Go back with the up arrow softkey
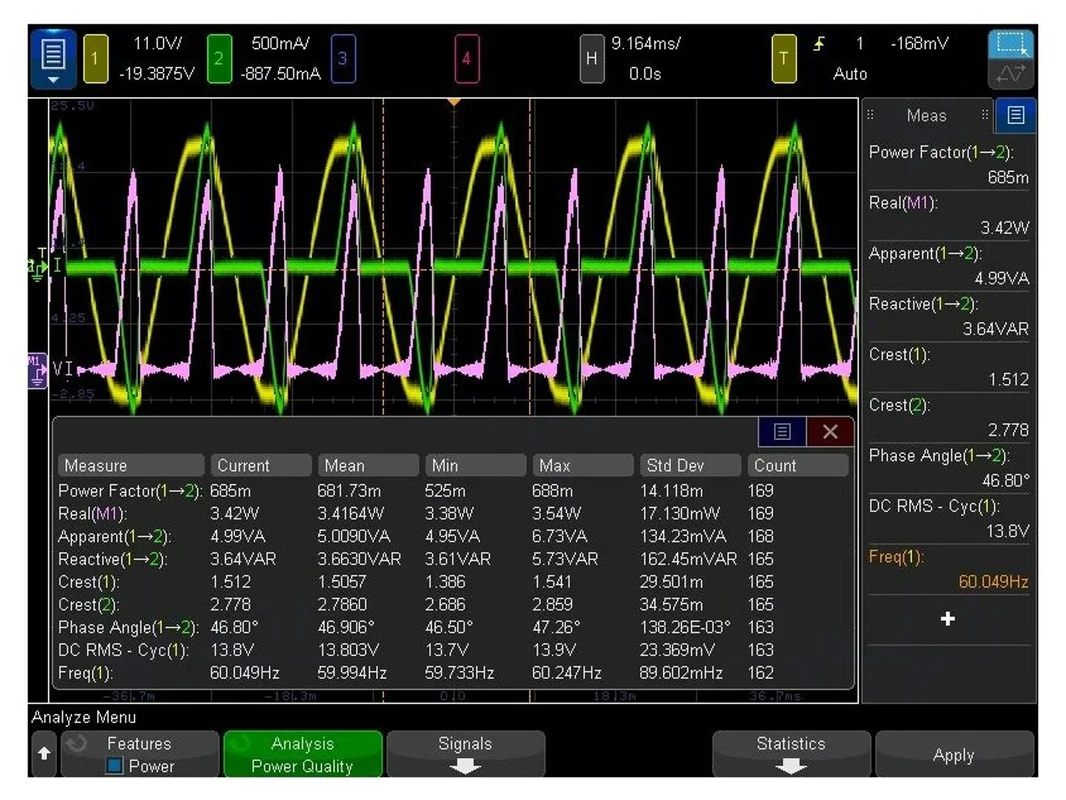This screenshot has width=1066, height=800. [44, 753]
